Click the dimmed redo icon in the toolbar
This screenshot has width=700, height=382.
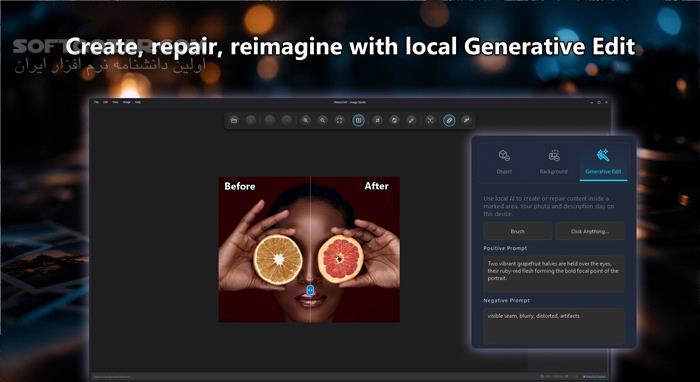(287, 120)
